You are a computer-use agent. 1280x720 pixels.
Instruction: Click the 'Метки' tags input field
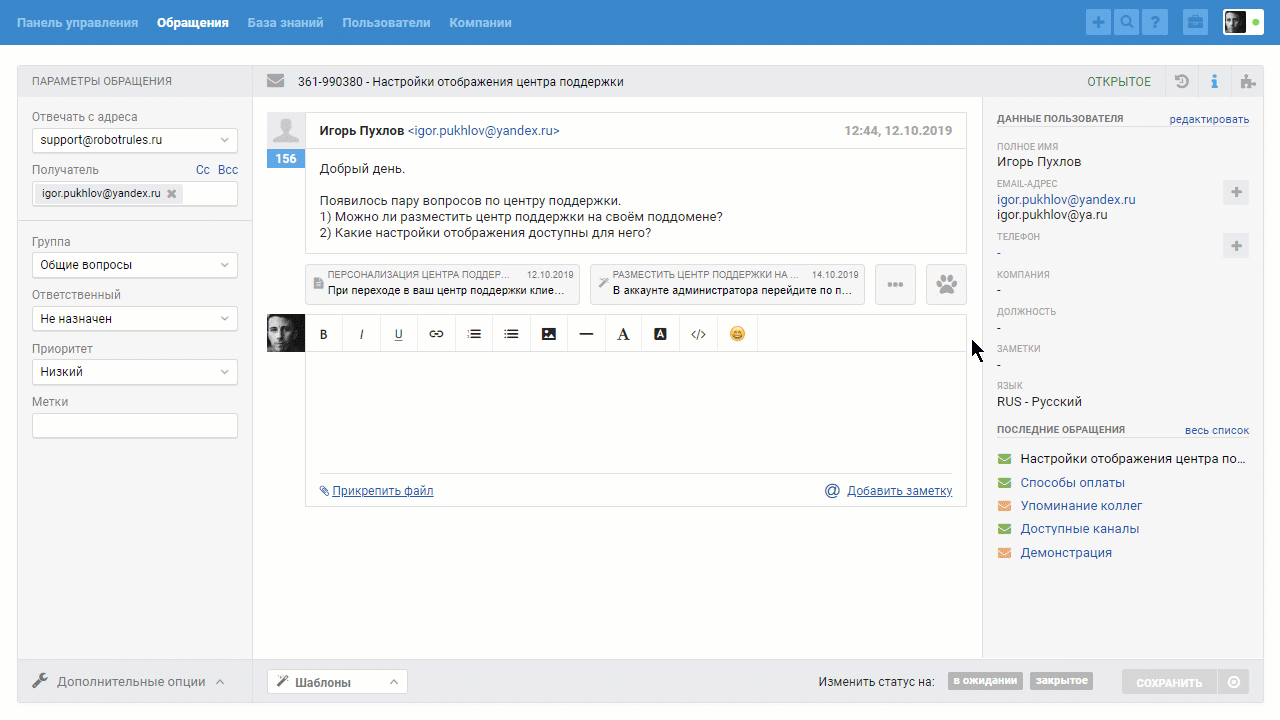click(x=135, y=426)
